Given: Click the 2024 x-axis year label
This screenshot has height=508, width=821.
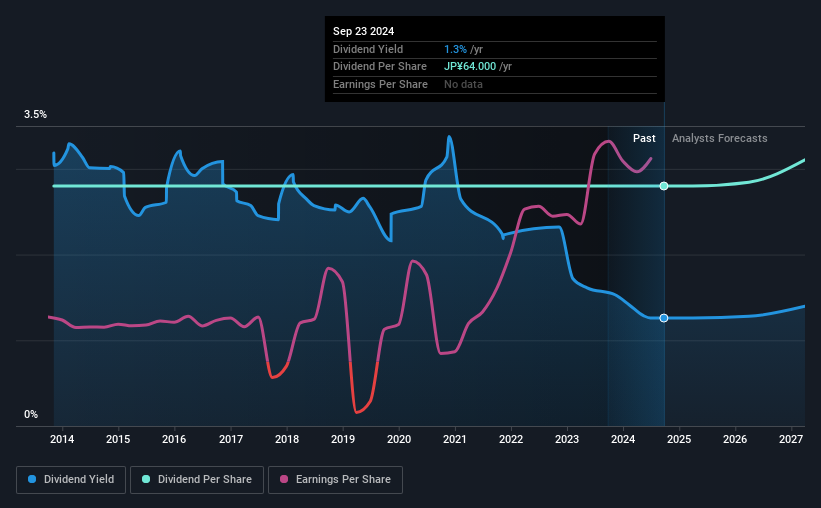Looking at the screenshot, I should click(623, 439).
